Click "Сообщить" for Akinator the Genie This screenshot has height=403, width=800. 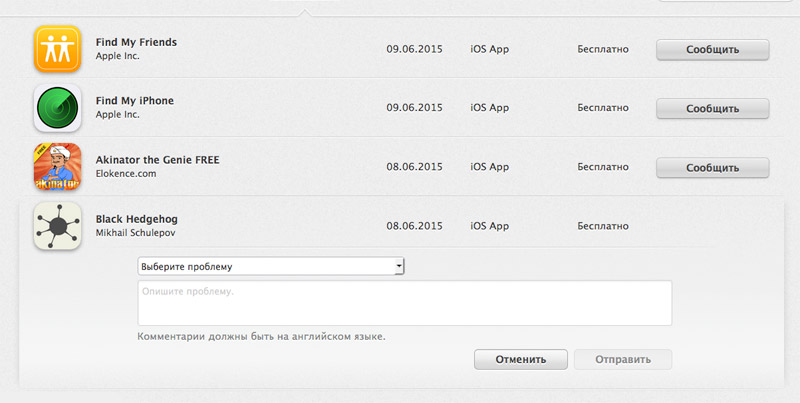tap(712, 168)
